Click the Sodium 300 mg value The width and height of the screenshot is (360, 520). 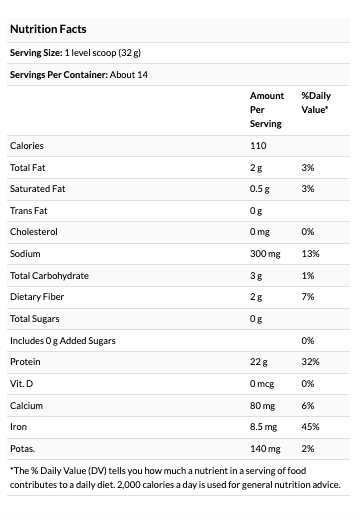pos(265,254)
